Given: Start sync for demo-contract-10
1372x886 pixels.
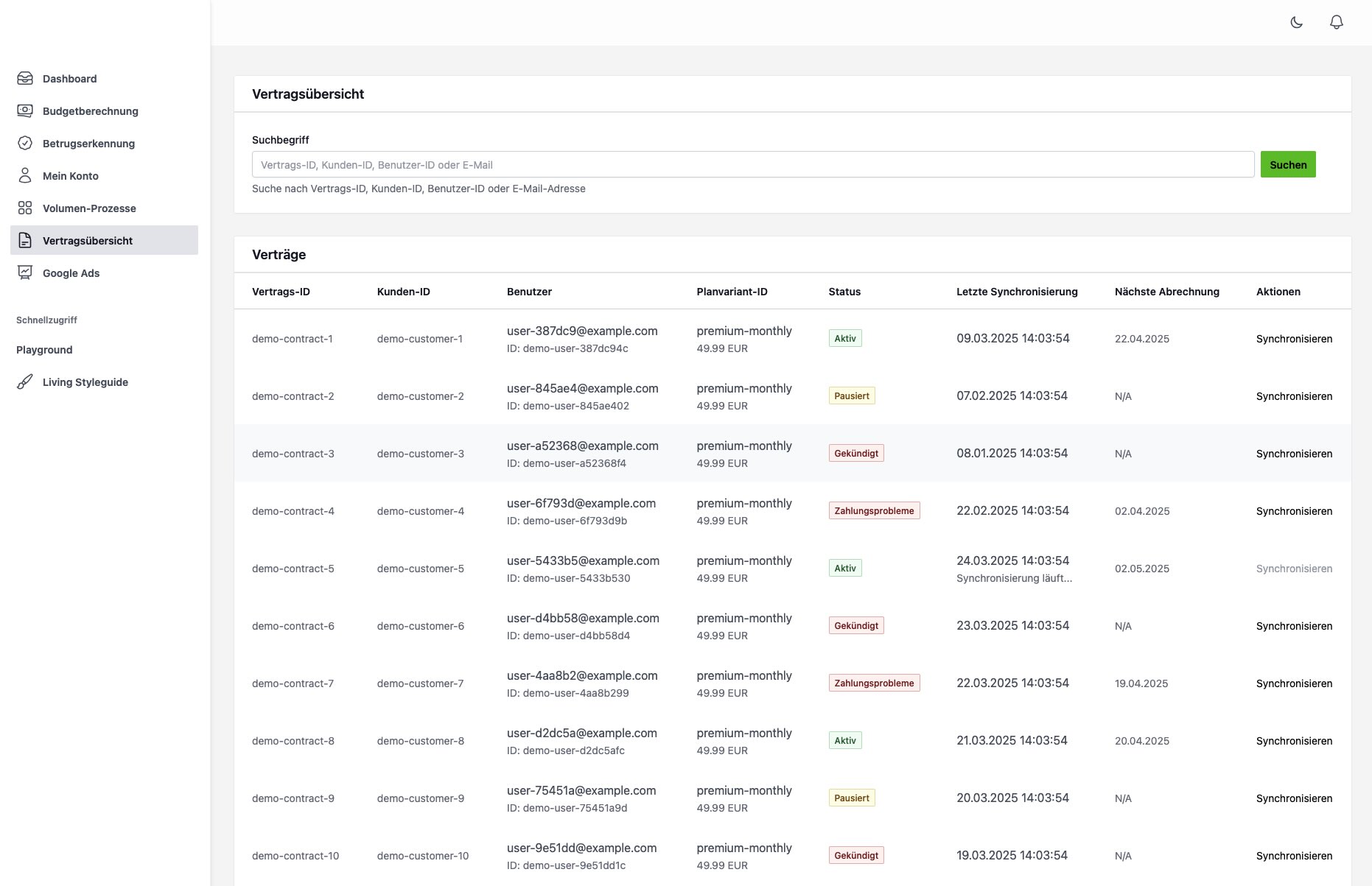Looking at the screenshot, I should pos(1293,855).
